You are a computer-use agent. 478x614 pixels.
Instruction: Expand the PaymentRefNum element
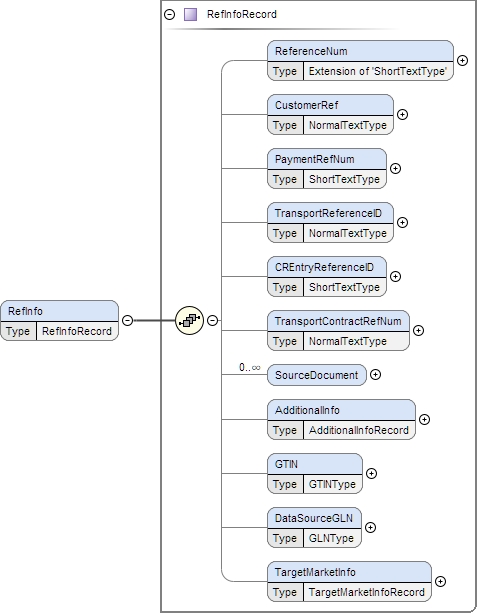[x=395, y=168]
